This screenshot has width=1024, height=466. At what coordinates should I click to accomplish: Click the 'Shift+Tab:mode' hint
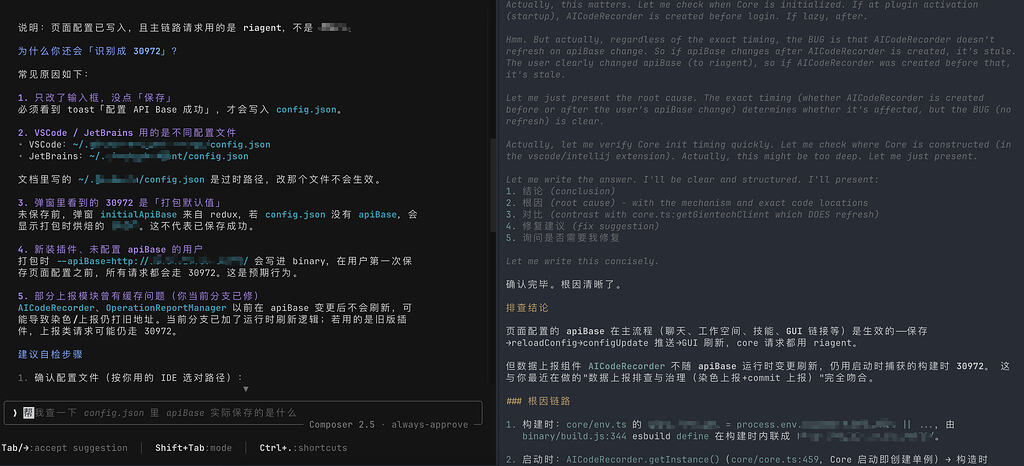tap(193, 448)
